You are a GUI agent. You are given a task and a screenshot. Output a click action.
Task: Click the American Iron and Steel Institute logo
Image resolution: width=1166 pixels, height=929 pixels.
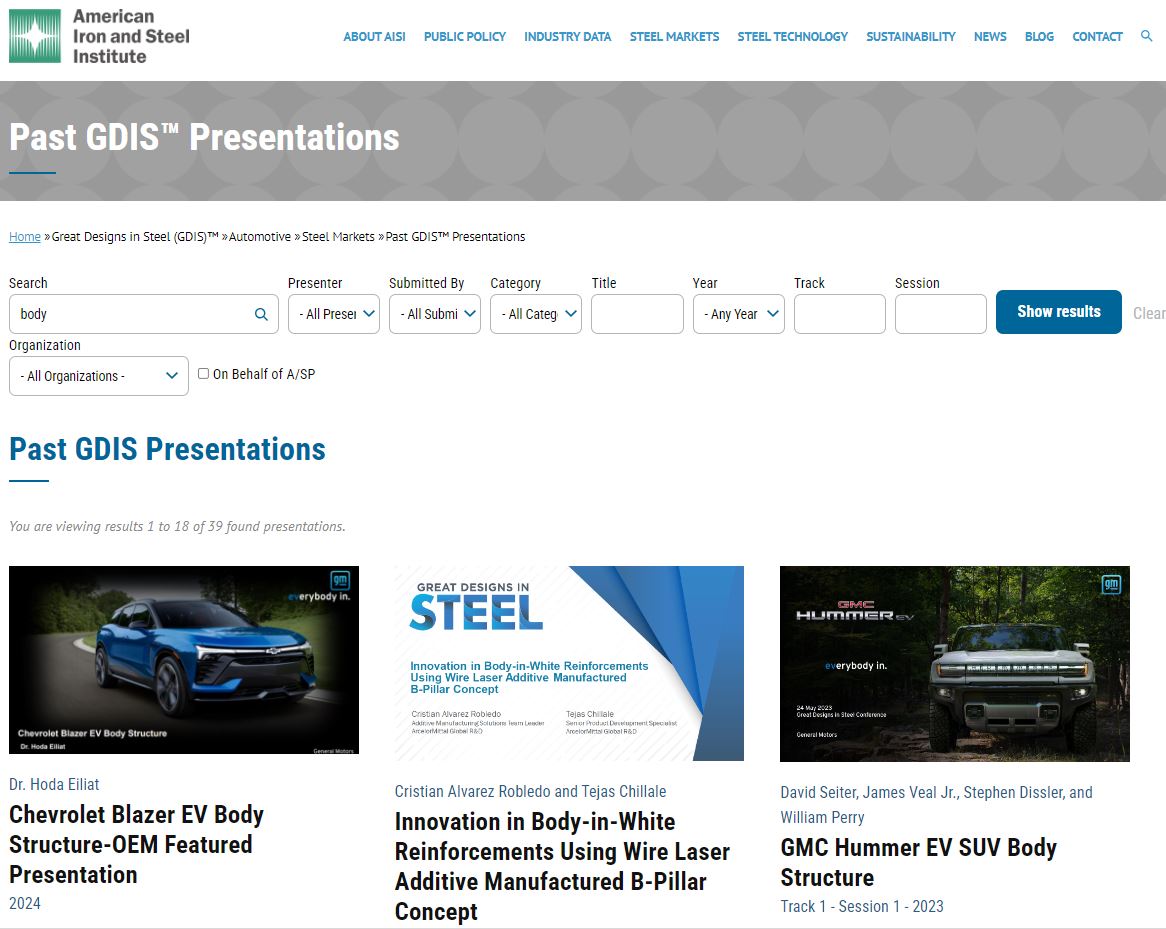[99, 36]
